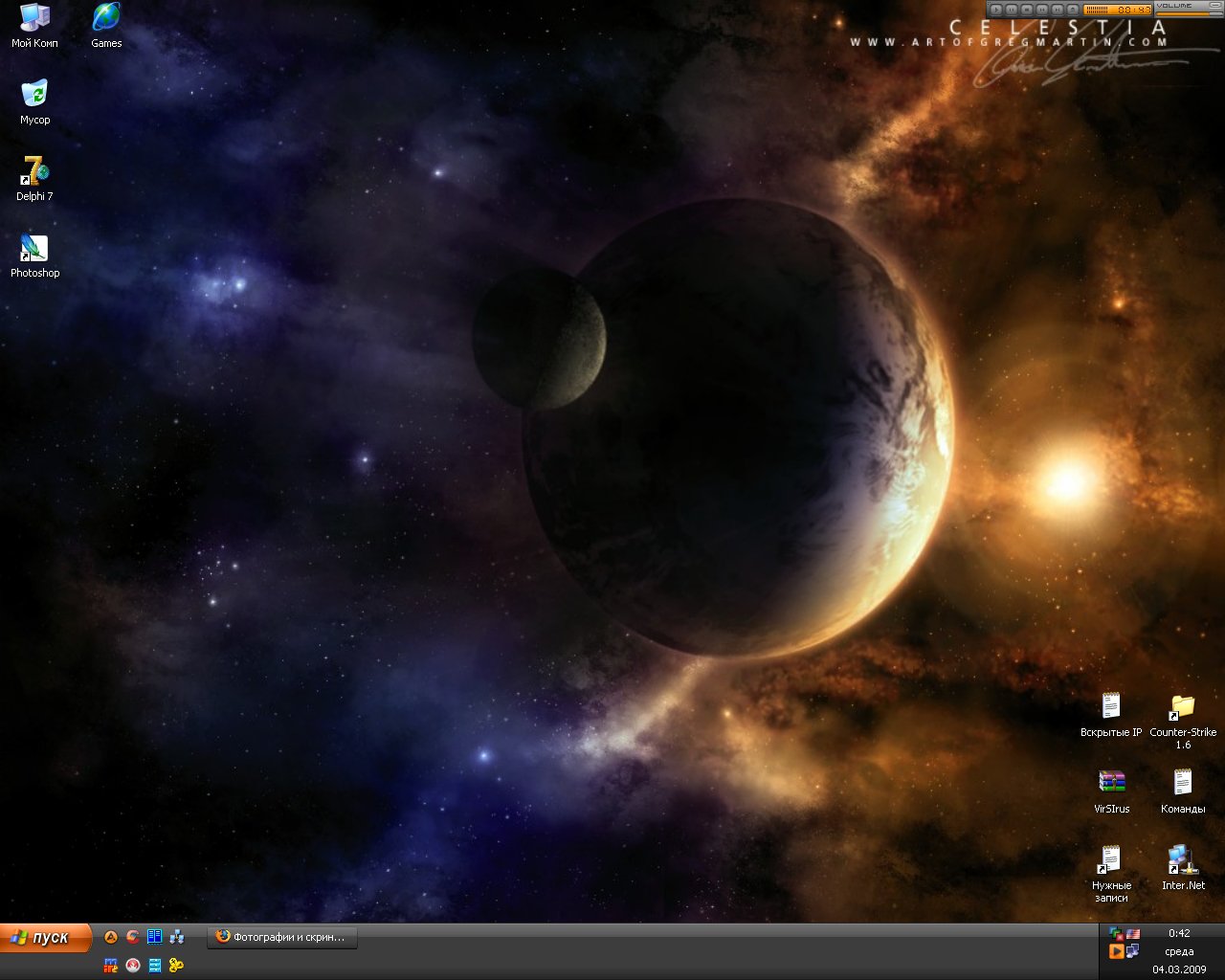The width and height of the screenshot is (1225, 980).
Task: Click the eject button in mini player
Action: (1073, 10)
